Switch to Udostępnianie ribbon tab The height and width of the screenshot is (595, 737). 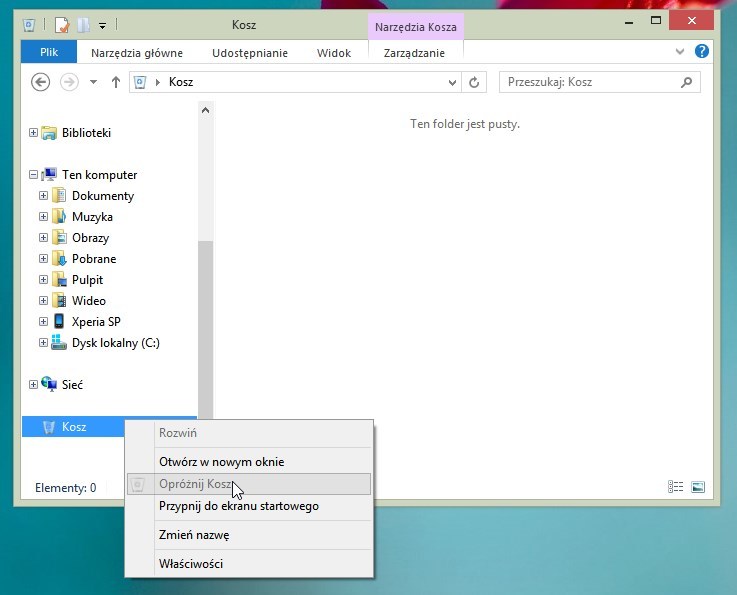tap(250, 53)
